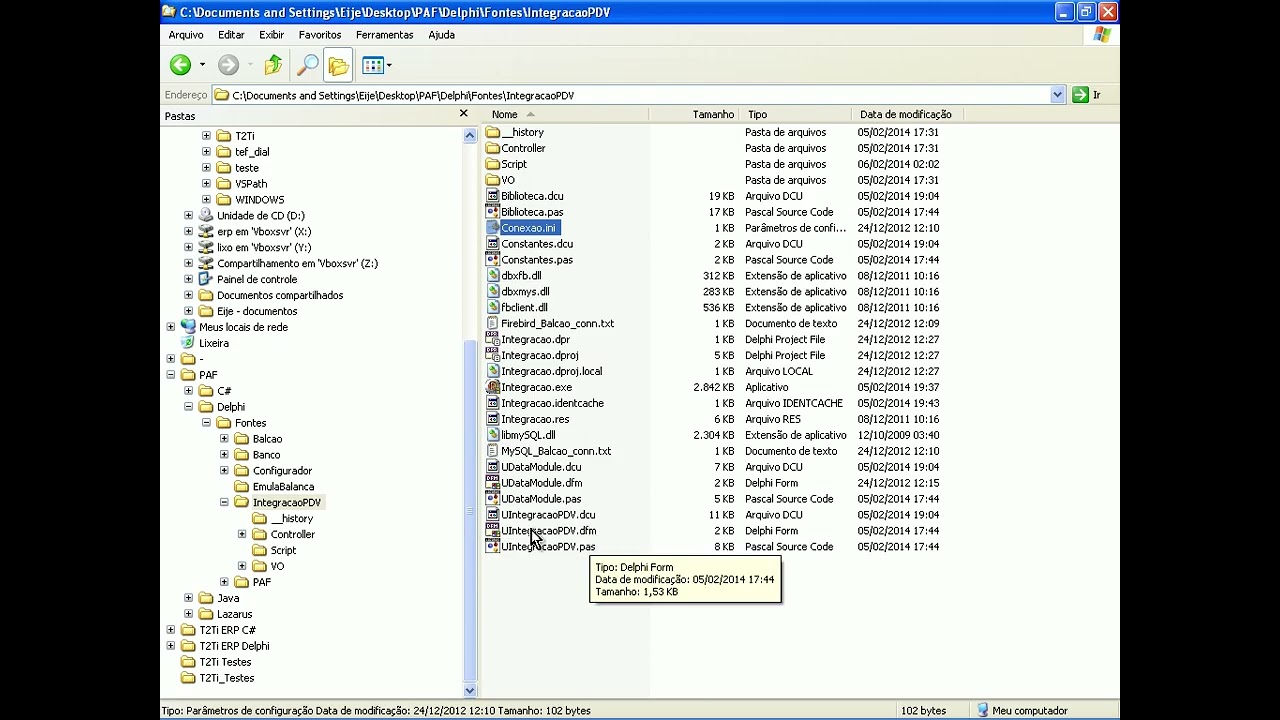The width and height of the screenshot is (1280, 720).
Task: Click file name Integracao.identcache
Action: pyautogui.click(x=552, y=403)
